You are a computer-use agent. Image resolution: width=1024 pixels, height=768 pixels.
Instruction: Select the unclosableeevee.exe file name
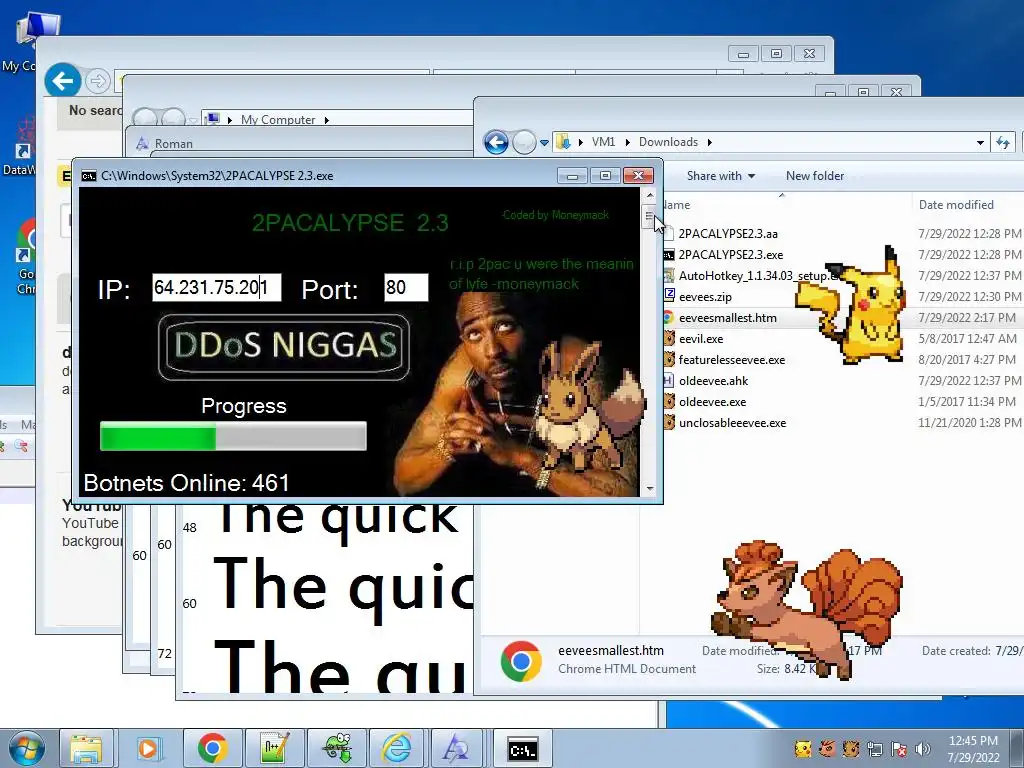pyautogui.click(x=732, y=423)
